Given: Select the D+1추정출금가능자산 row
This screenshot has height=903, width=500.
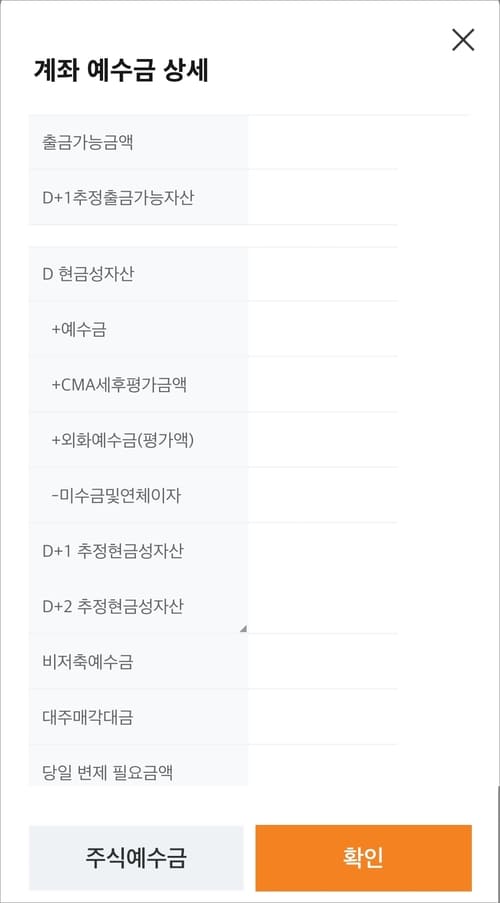Looking at the screenshot, I should (x=213, y=198).
